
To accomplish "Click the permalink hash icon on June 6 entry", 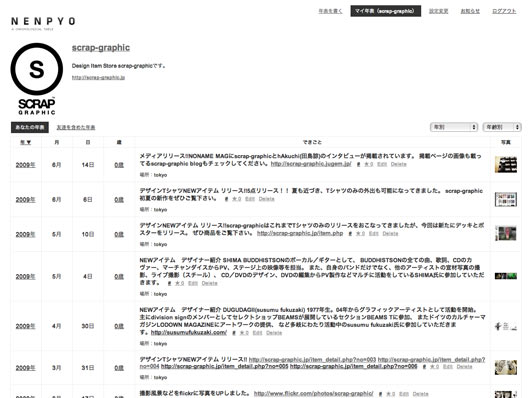I will (x=226, y=199).
